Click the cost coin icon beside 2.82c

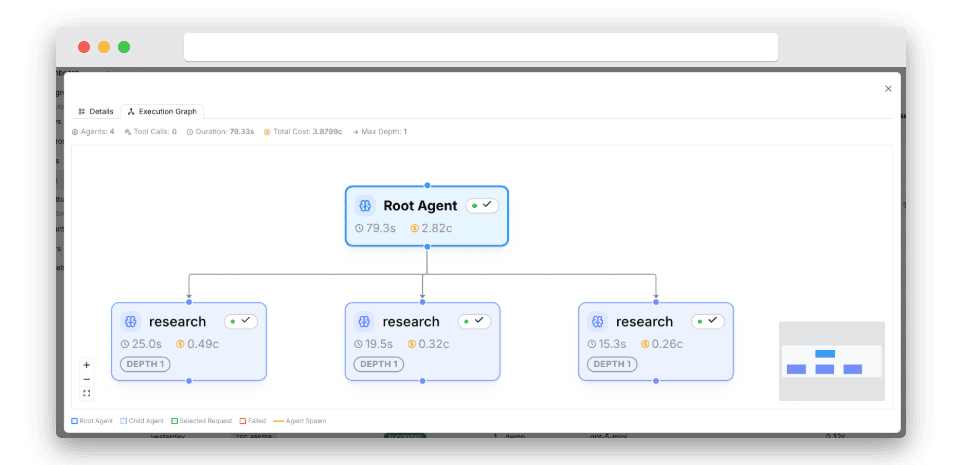[414, 229]
